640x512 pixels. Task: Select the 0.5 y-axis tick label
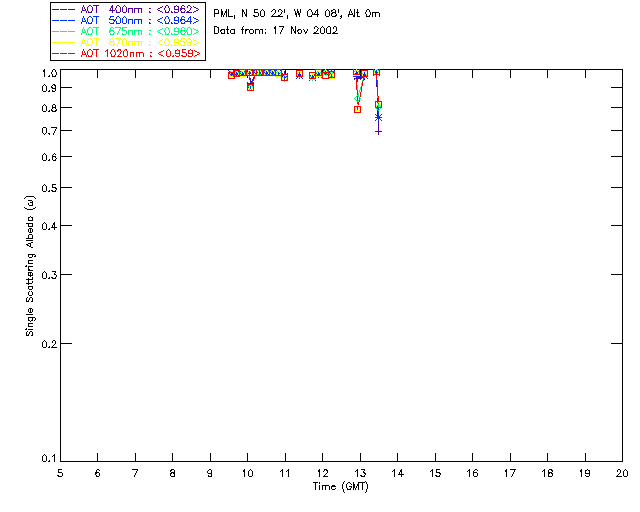tap(49, 188)
